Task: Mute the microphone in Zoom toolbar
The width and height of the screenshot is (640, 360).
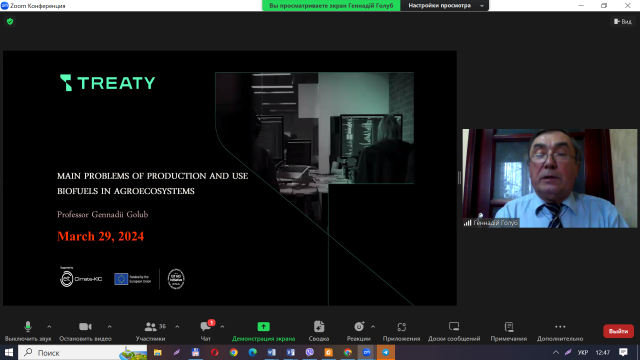Action: 28,331
